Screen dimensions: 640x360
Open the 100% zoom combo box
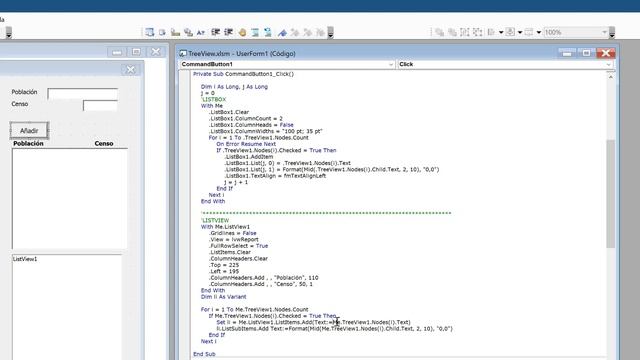576,32
